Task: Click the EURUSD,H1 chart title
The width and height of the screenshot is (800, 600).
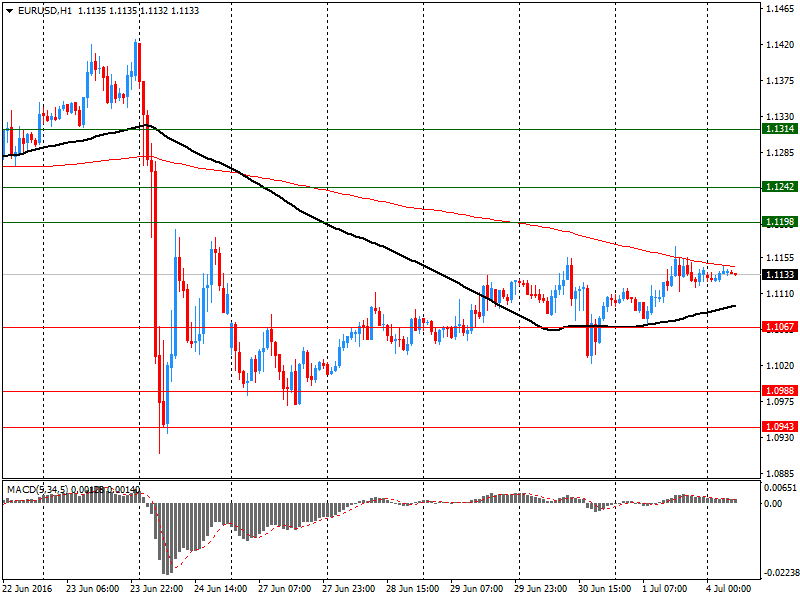Action: point(45,11)
